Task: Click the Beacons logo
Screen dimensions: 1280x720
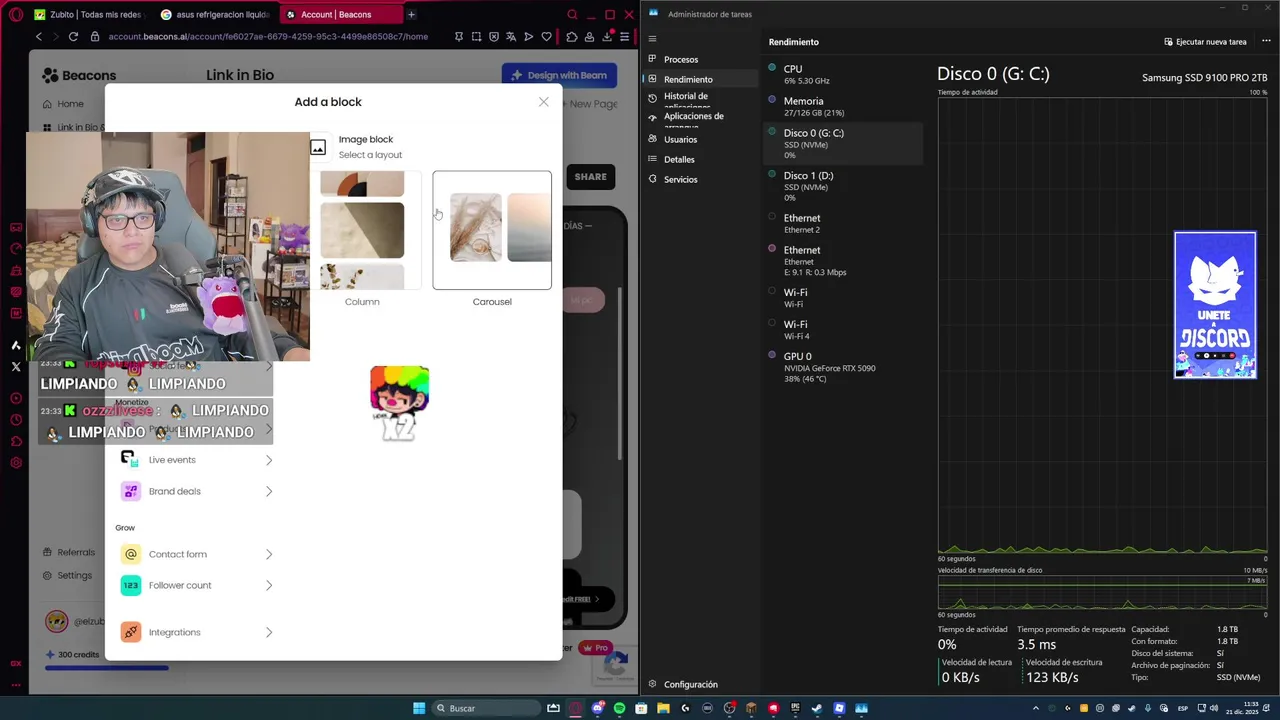Action: pyautogui.click(x=79, y=75)
